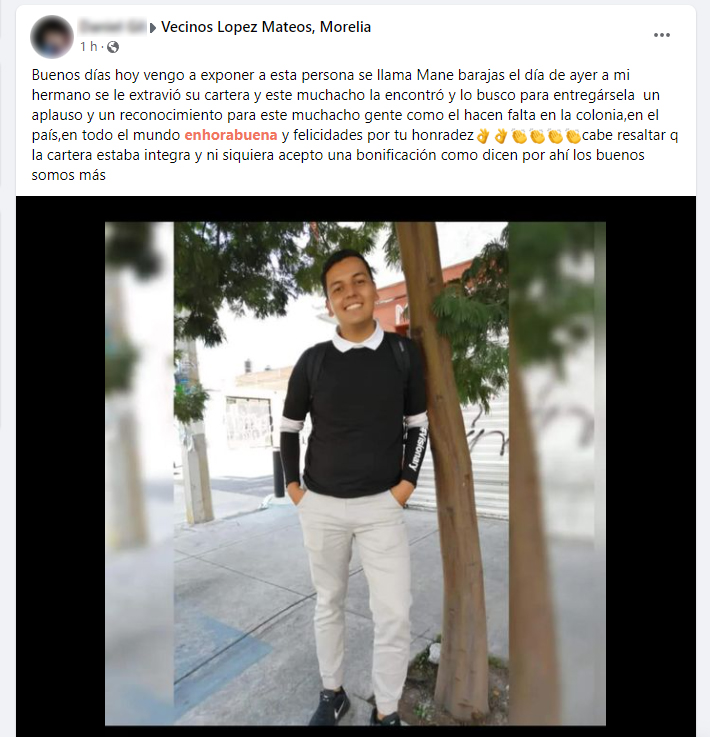Viewport: 710px width, 737px height.
Task: Open the photo of the smiling man
Action: click(x=355, y=474)
